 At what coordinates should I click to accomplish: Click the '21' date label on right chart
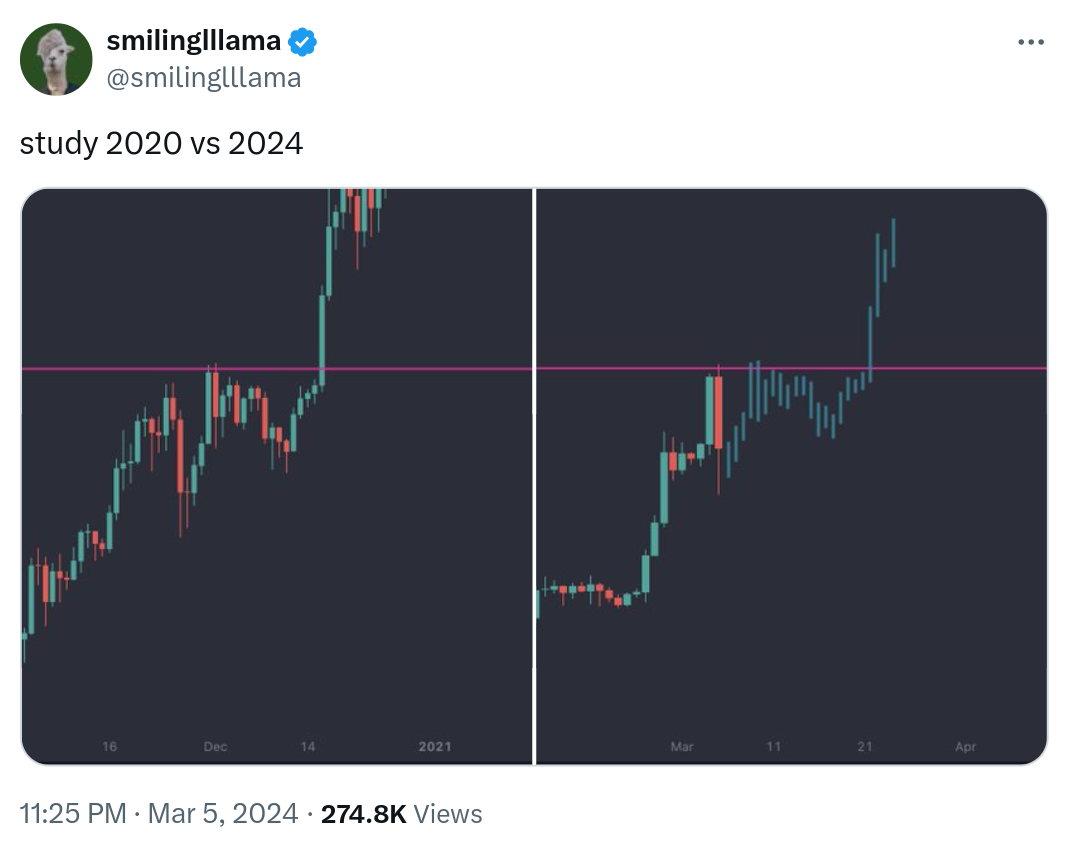click(865, 746)
